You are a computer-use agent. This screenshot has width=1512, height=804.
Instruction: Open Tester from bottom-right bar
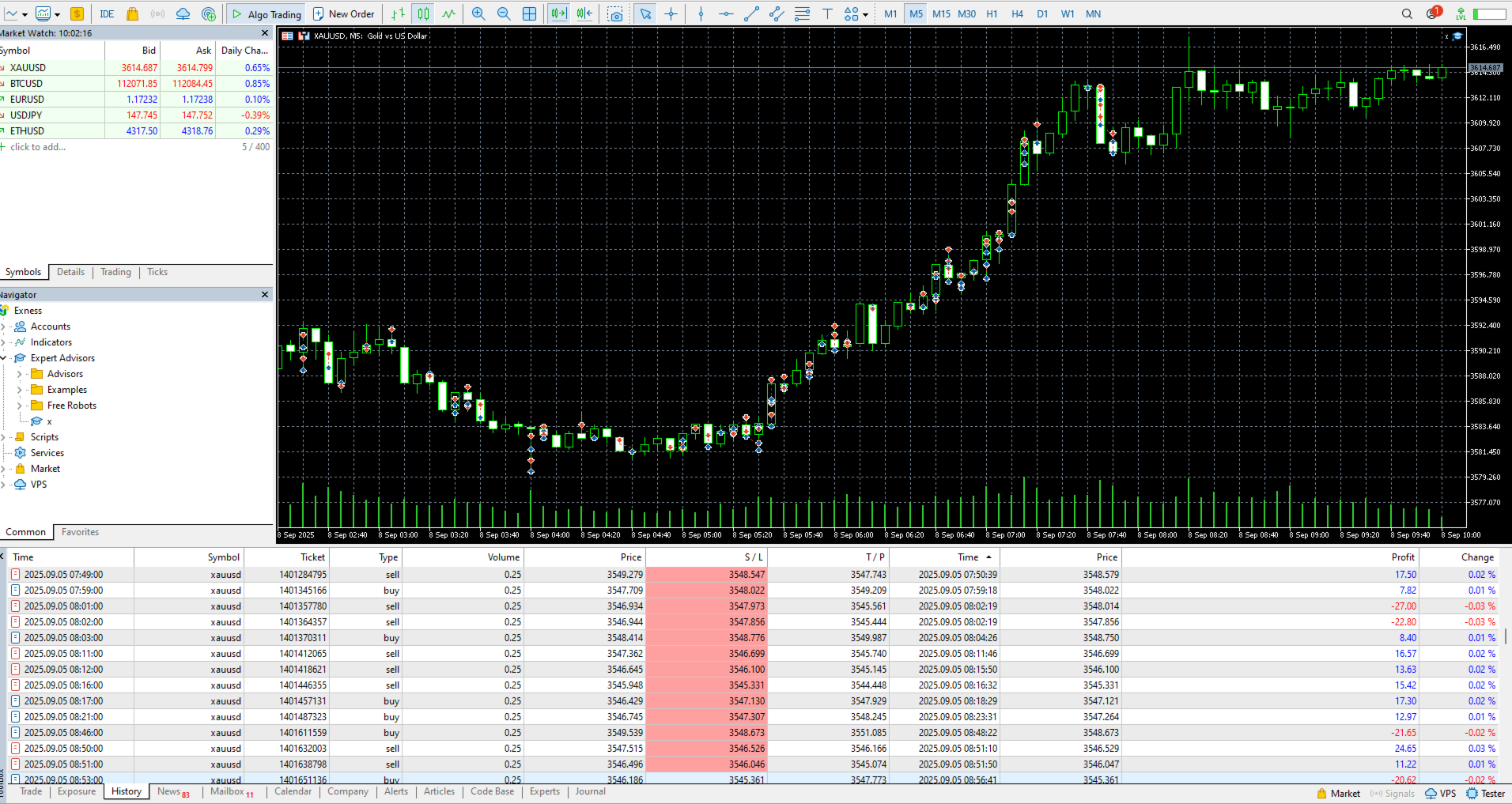1486,793
